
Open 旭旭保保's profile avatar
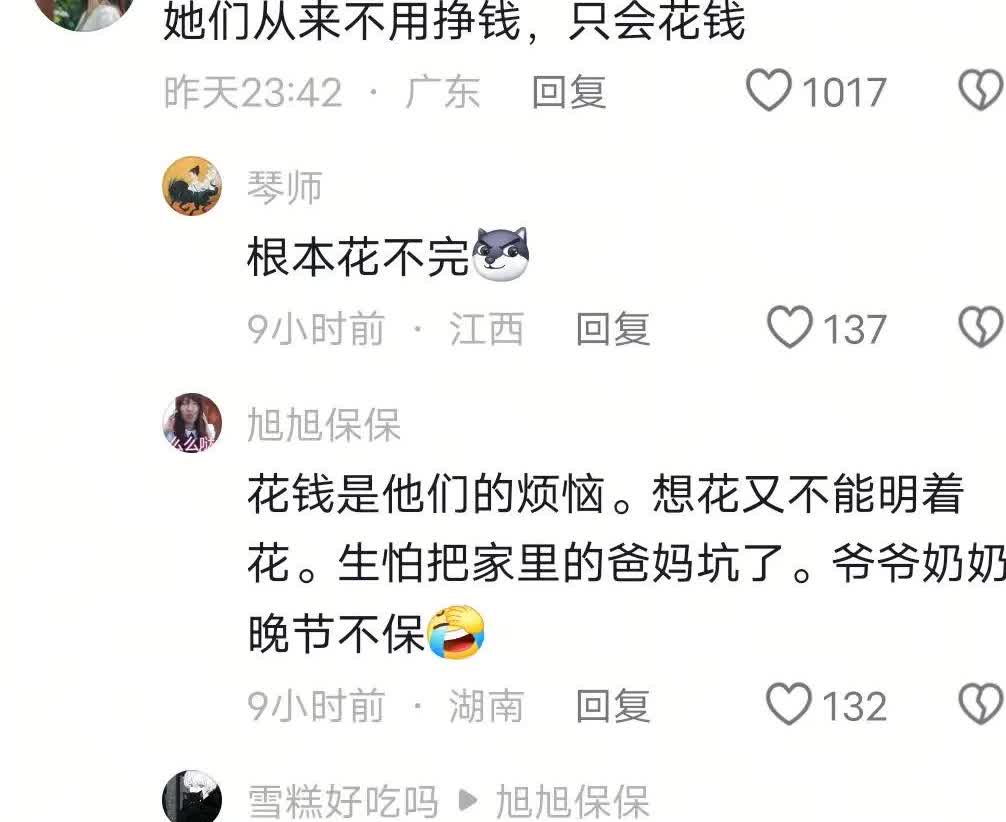click(192, 423)
